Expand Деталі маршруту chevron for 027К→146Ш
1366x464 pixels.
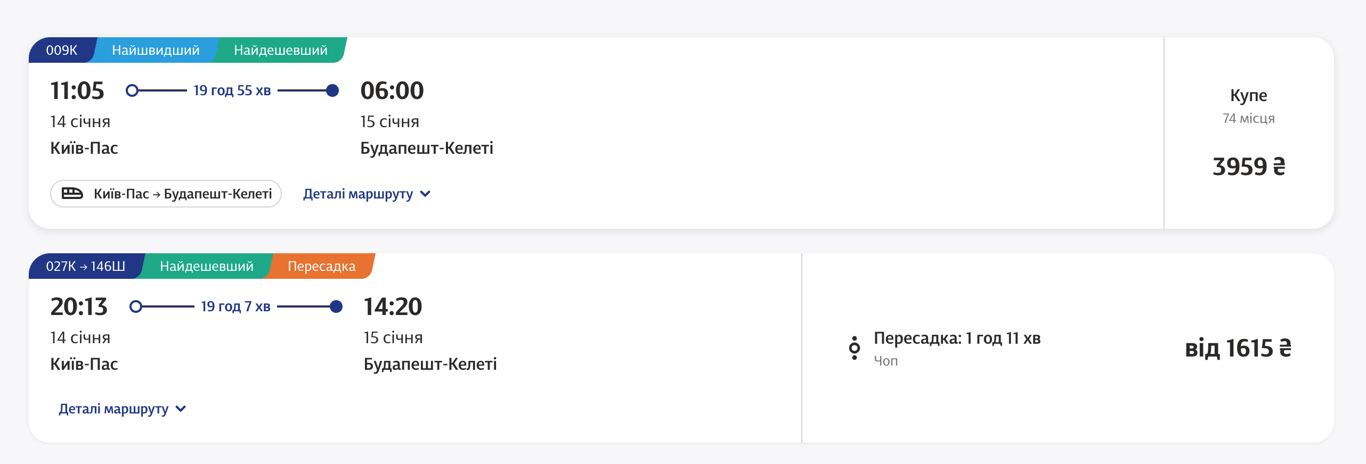click(181, 409)
